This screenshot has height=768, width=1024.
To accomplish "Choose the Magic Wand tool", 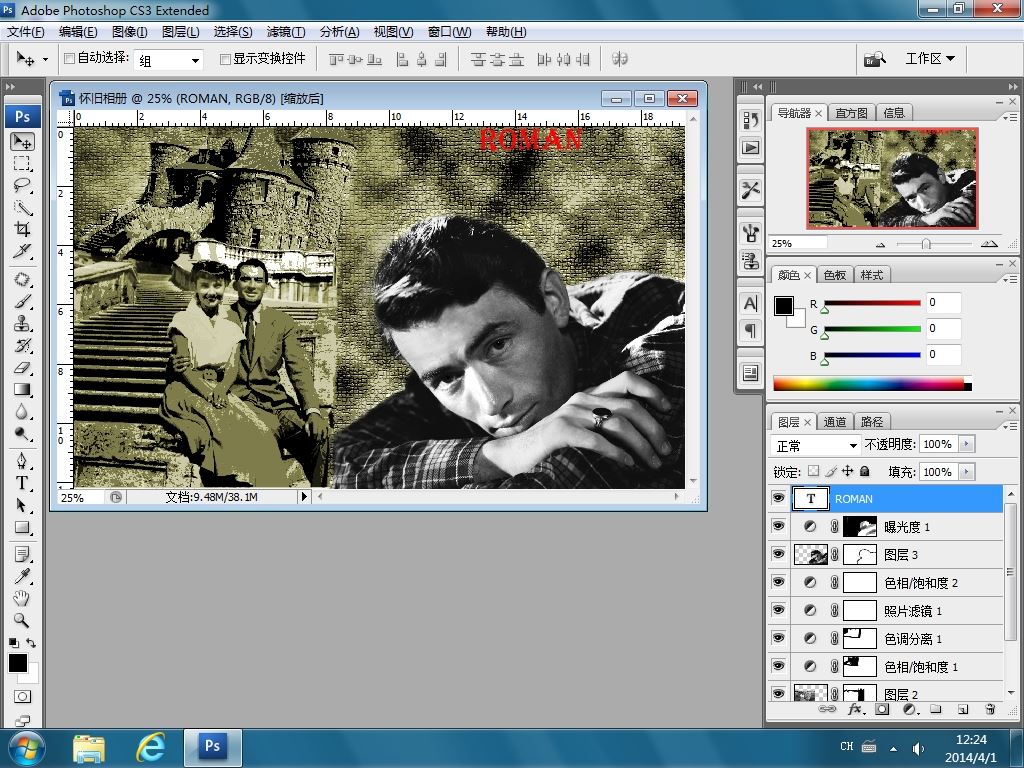I will (x=22, y=207).
